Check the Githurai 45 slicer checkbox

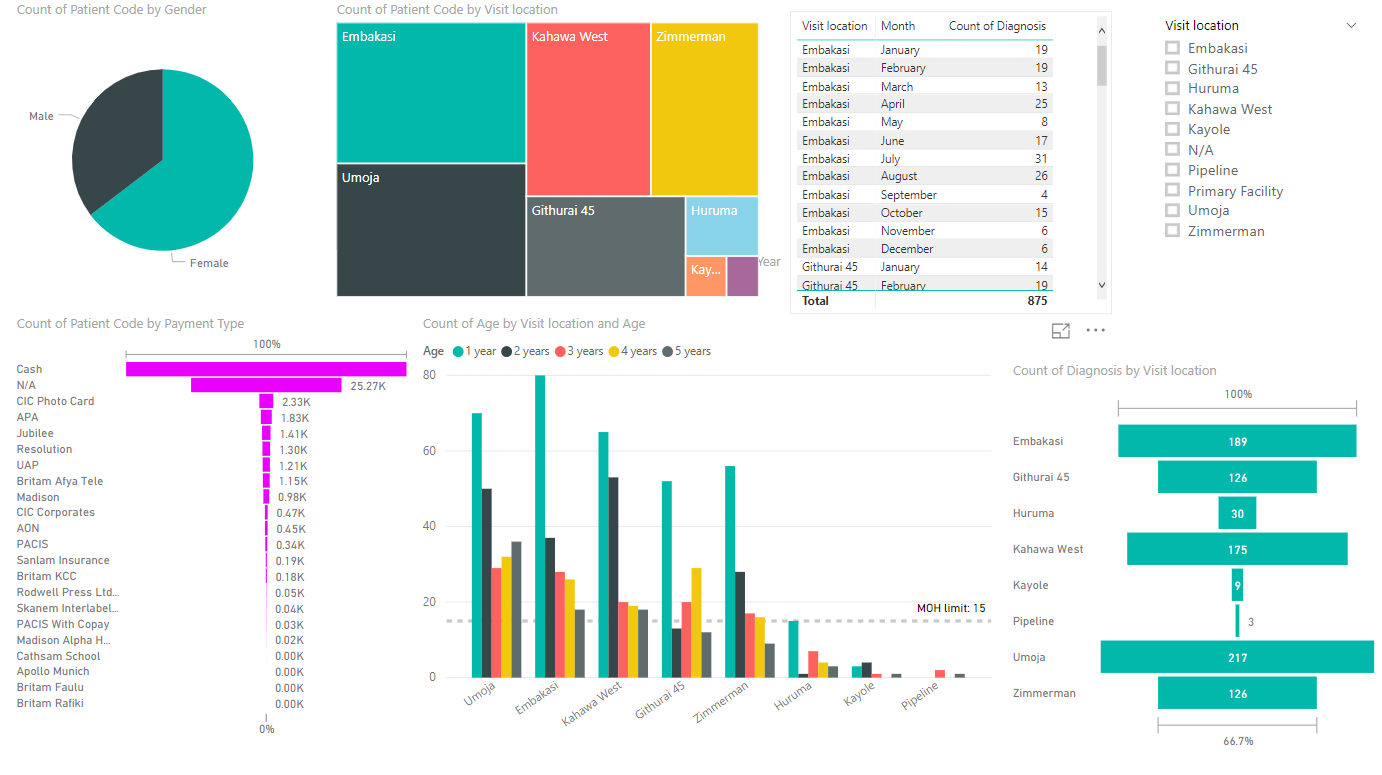tap(1172, 68)
